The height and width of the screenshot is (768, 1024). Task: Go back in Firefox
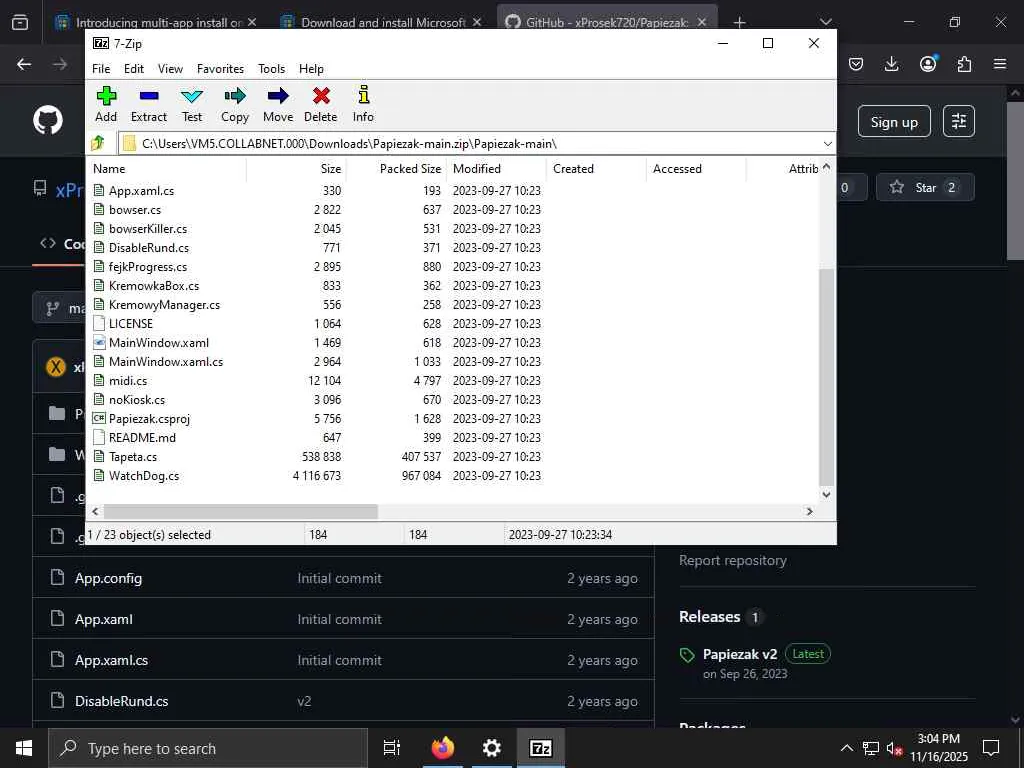pos(24,64)
